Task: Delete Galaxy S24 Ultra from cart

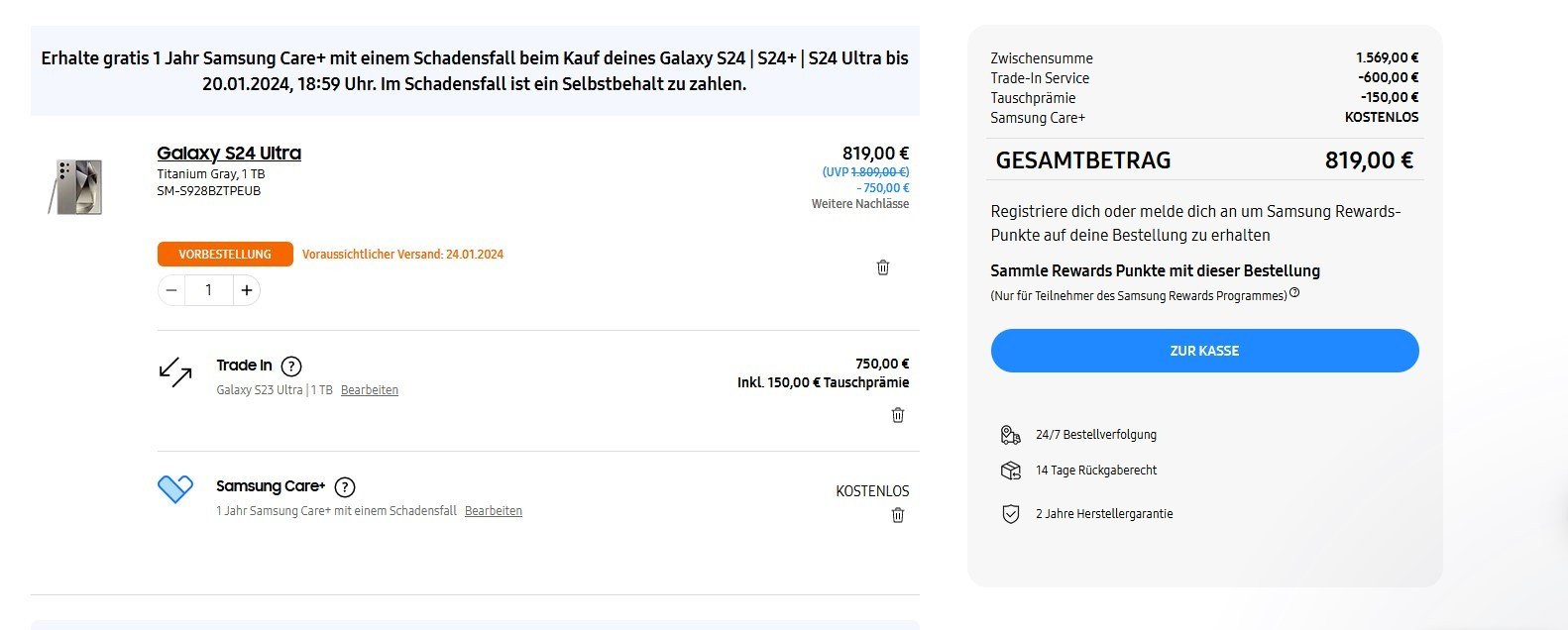Action: [883, 267]
